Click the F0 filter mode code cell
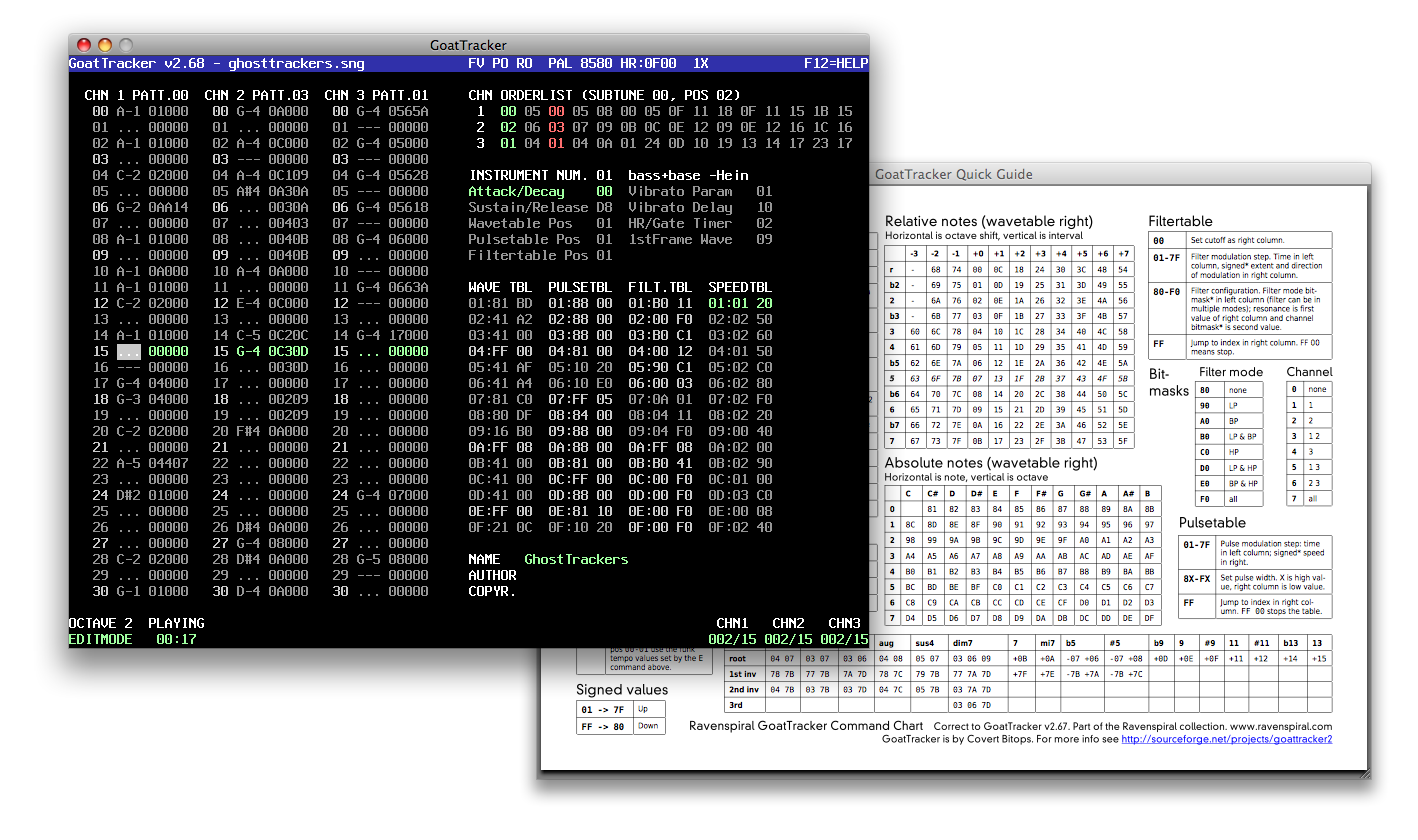 (x=1209, y=498)
